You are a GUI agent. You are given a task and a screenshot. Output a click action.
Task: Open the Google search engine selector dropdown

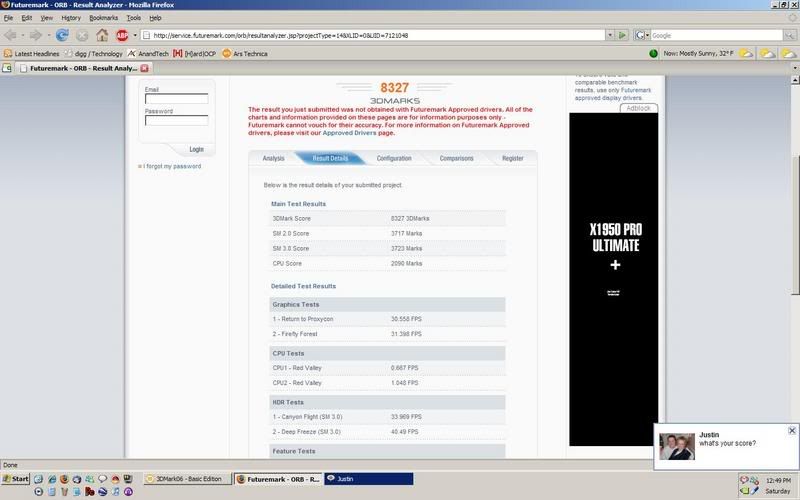tap(647, 35)
